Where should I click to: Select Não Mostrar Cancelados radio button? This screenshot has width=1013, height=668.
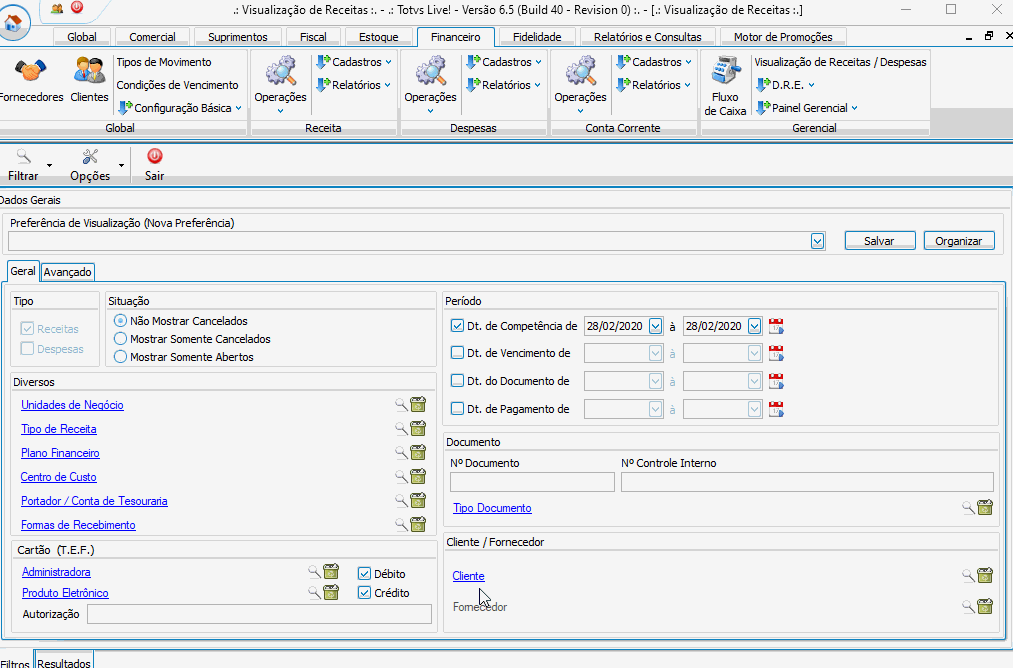coord(120,320)
